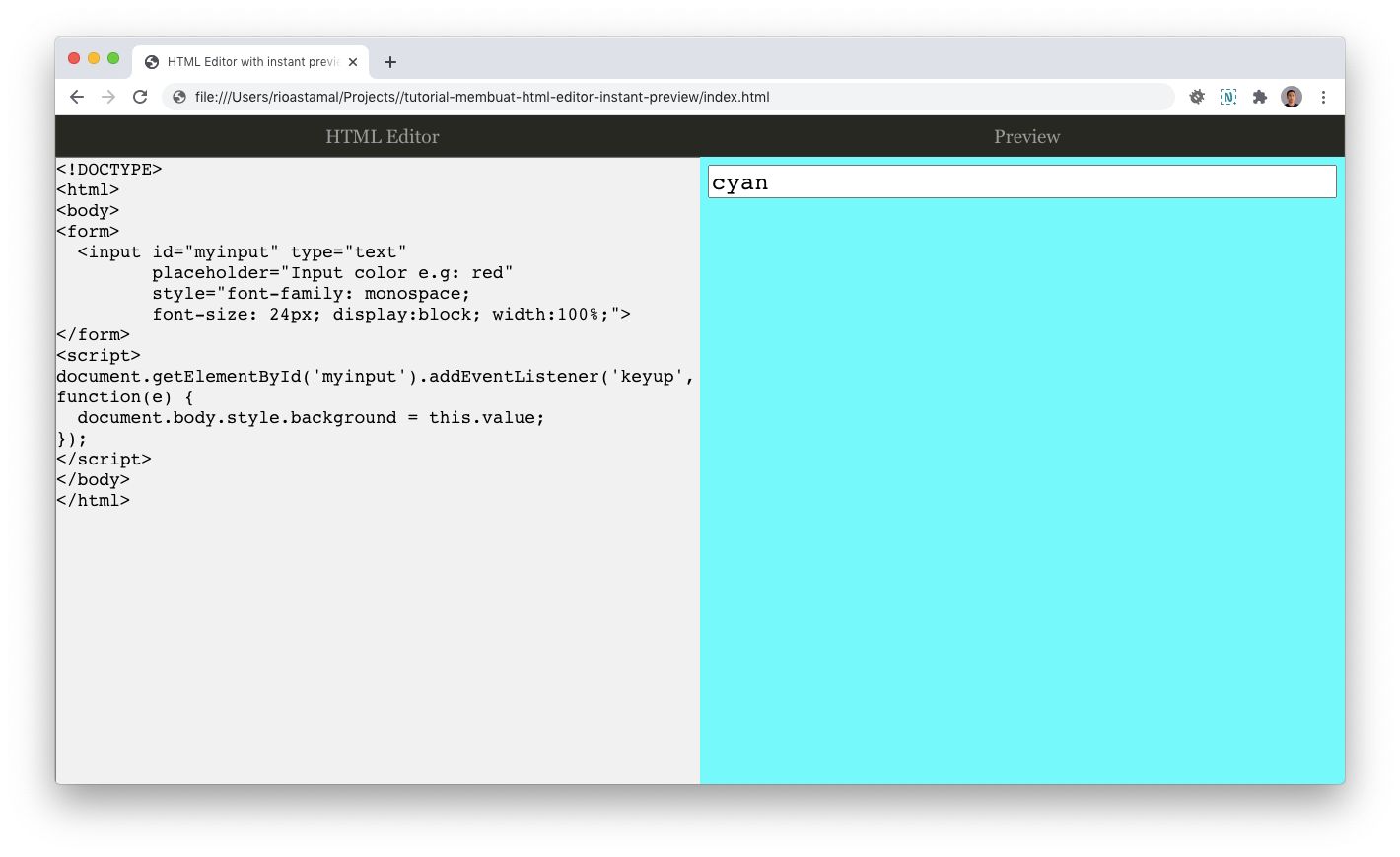Click the closing </html> tag line
Viewport: 1400px width, 857px height.
[x=93, y=501]
